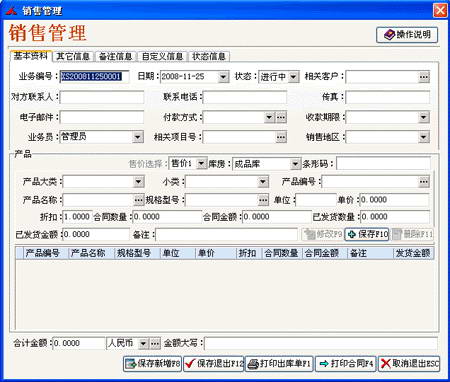Image resolution: width=450 pixels, height=382 pixels.
Task: Expand the 状态 dropdown showing 进行中
Action: (293, 77)
